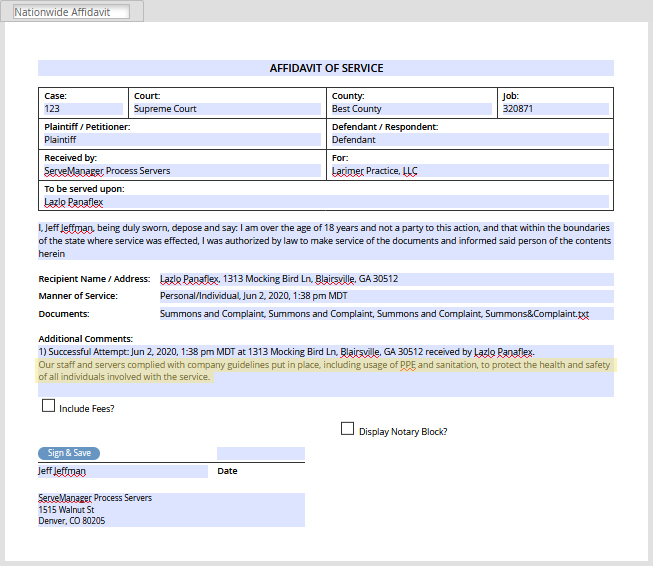The image size is (653, 566).
Task: Click the Recipient Name / Address label
Action: click(94, 279)
